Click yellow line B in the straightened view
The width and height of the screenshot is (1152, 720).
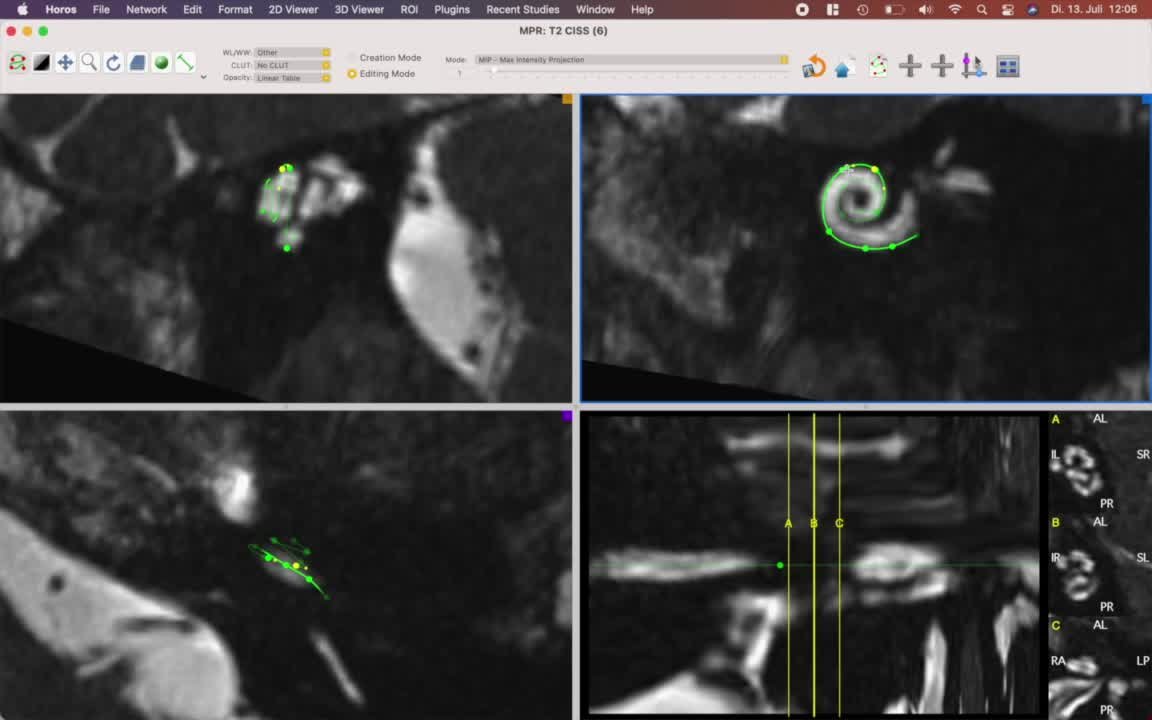pos(814,564)
